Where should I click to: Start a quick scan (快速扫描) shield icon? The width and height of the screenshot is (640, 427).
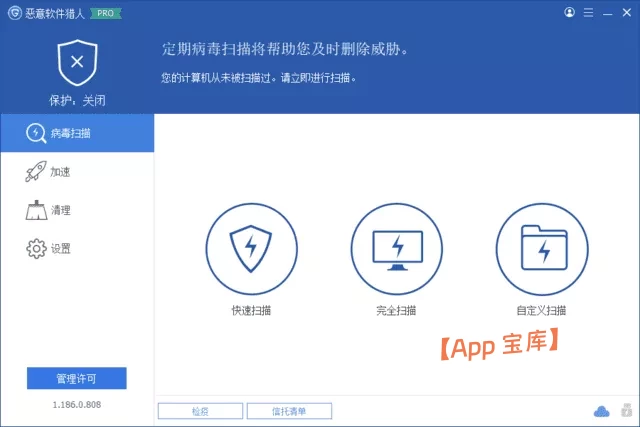point(251,249)
